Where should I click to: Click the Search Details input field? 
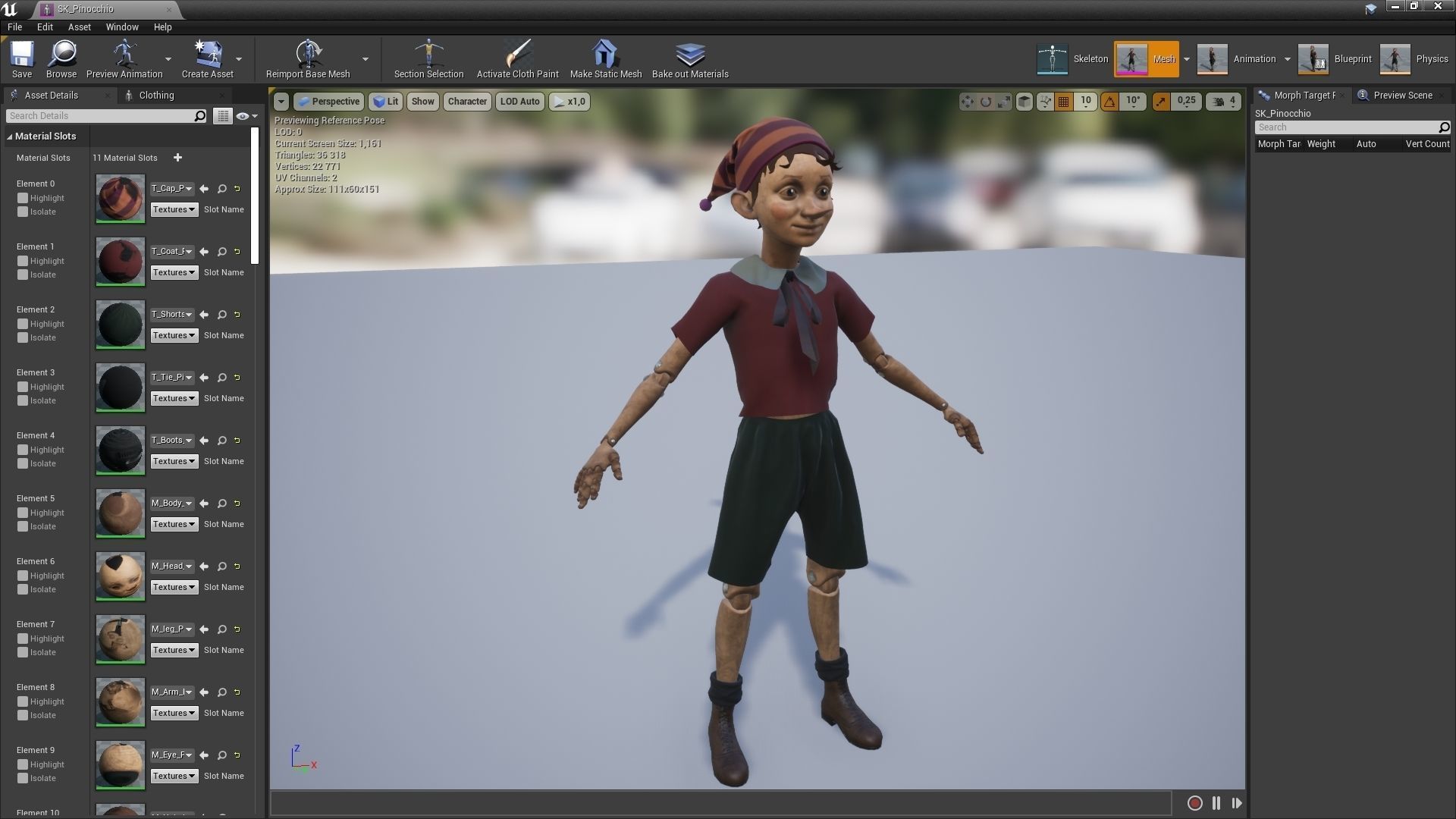106,116
